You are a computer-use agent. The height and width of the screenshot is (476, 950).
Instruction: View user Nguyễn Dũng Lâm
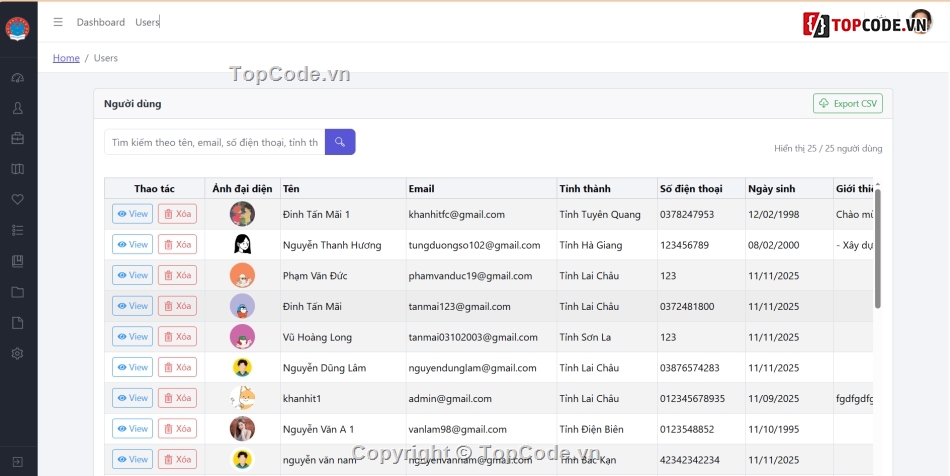point(132,367)
